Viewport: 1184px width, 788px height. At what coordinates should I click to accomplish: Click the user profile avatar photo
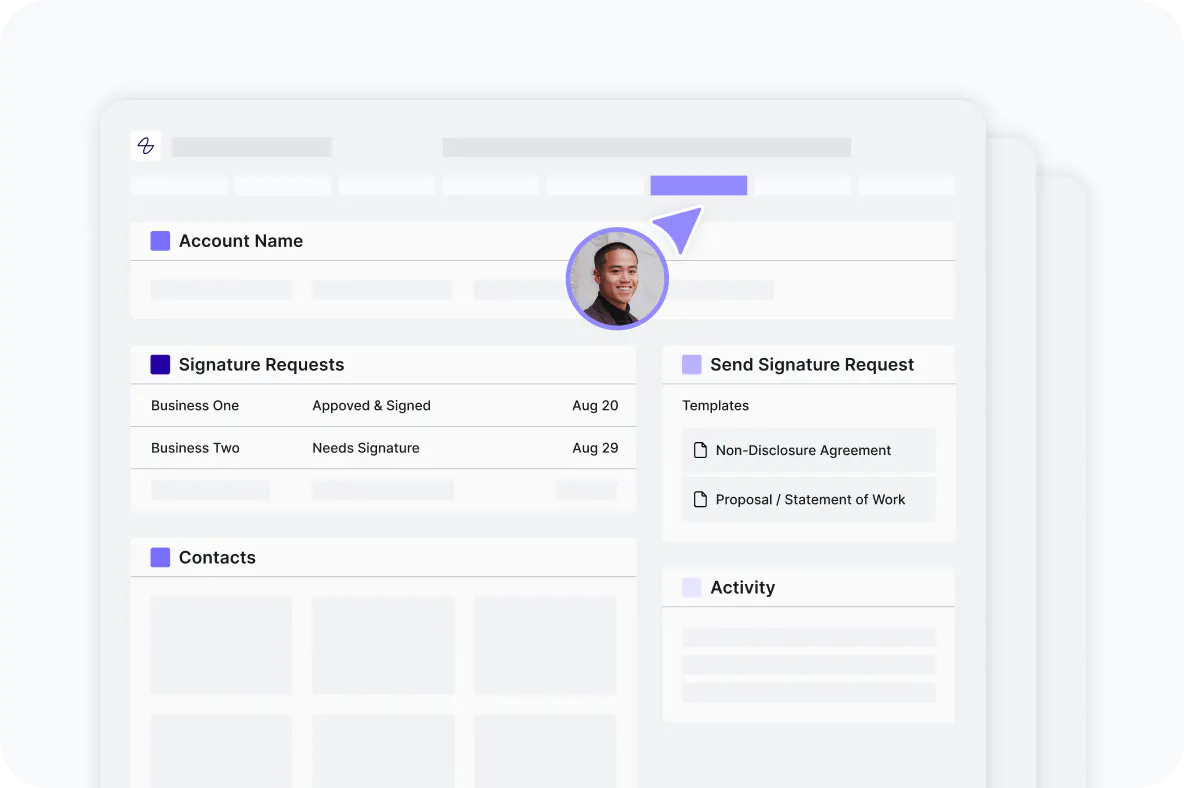point(617,279)
